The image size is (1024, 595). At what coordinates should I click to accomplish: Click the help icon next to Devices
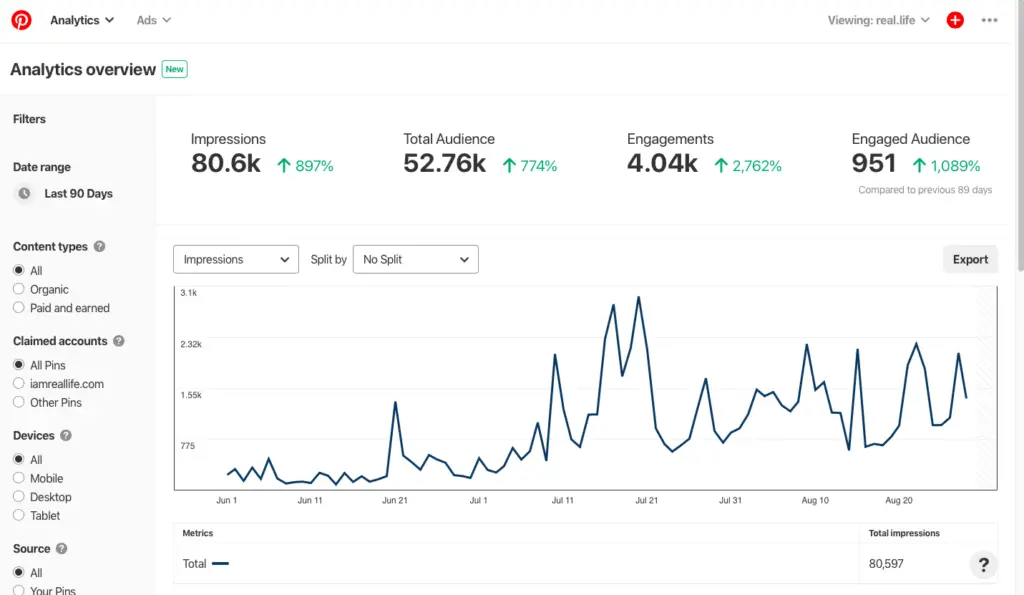[66, 436]
